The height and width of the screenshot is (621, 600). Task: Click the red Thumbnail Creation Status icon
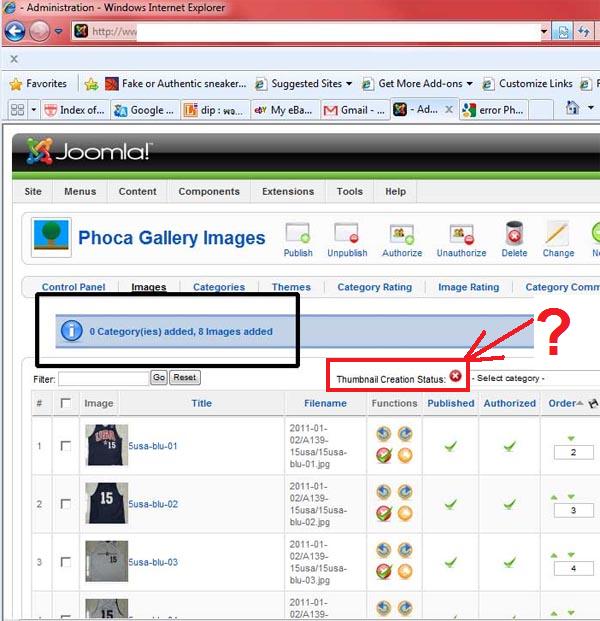[456, 376]
